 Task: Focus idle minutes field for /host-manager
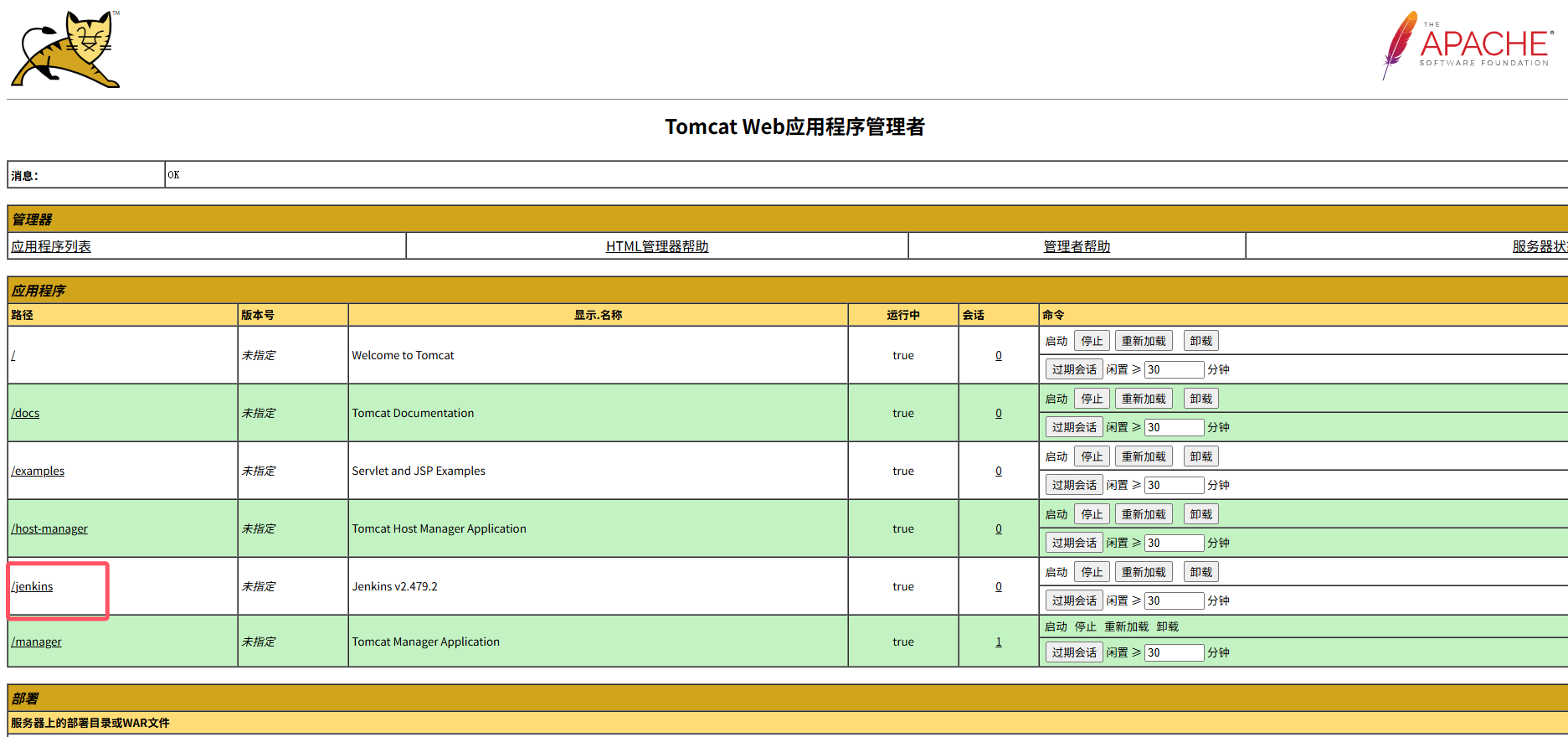point(1175,543)
